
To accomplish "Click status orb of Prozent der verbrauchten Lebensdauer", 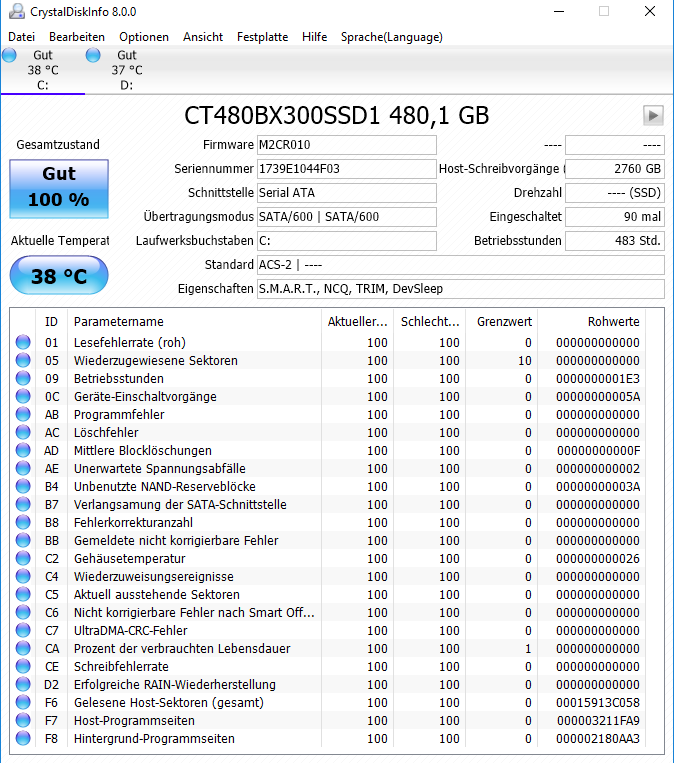I will (x=23, y=648).
